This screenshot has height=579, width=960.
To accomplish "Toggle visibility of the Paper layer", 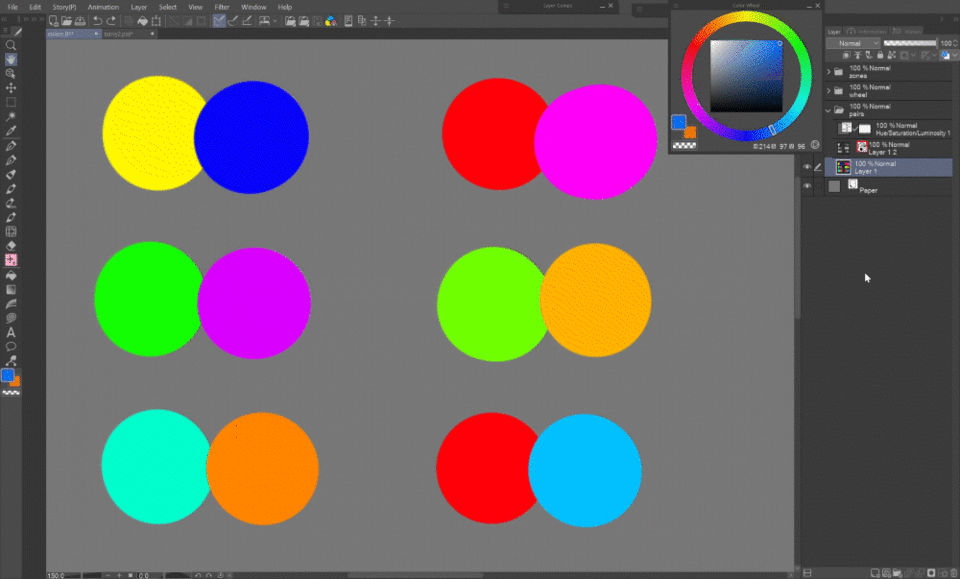I will 808,186.
